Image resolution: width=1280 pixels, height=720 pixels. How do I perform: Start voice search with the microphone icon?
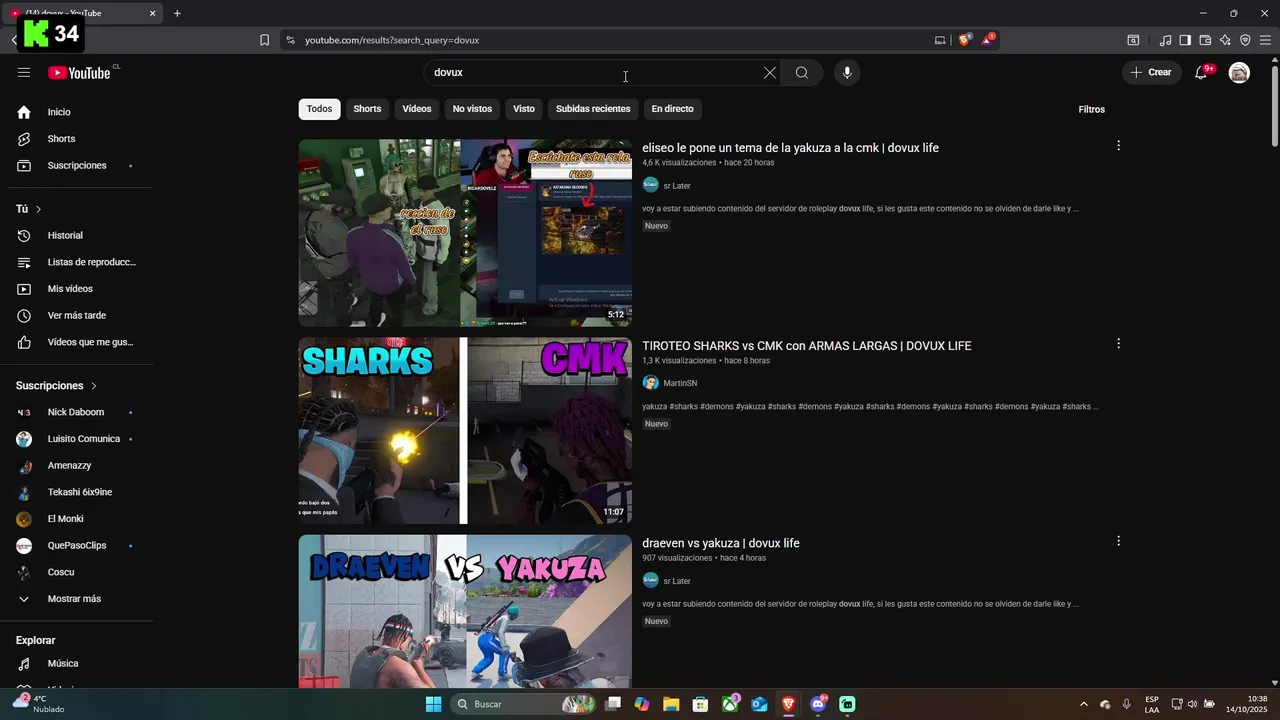coord(847,73)
